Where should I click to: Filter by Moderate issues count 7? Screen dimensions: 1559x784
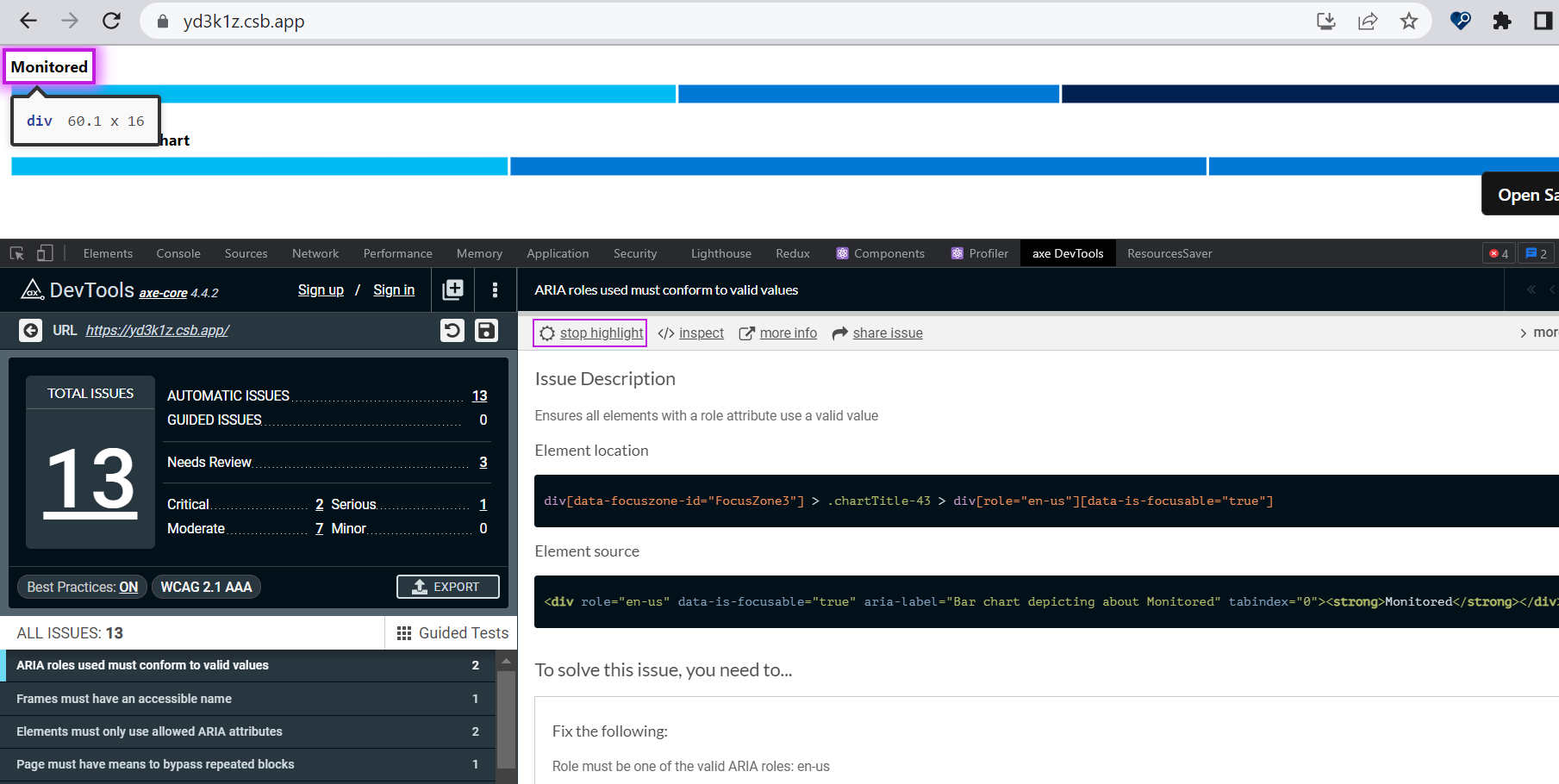pyautogui.click(x=320, y=529)
